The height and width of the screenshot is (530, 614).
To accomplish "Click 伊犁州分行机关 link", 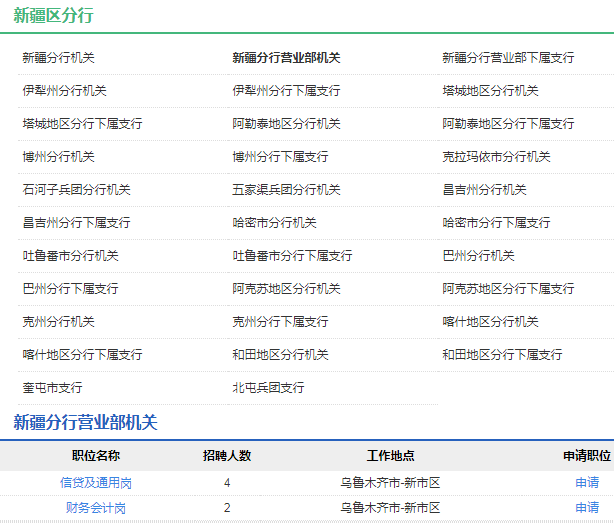I will coord(64,91).
